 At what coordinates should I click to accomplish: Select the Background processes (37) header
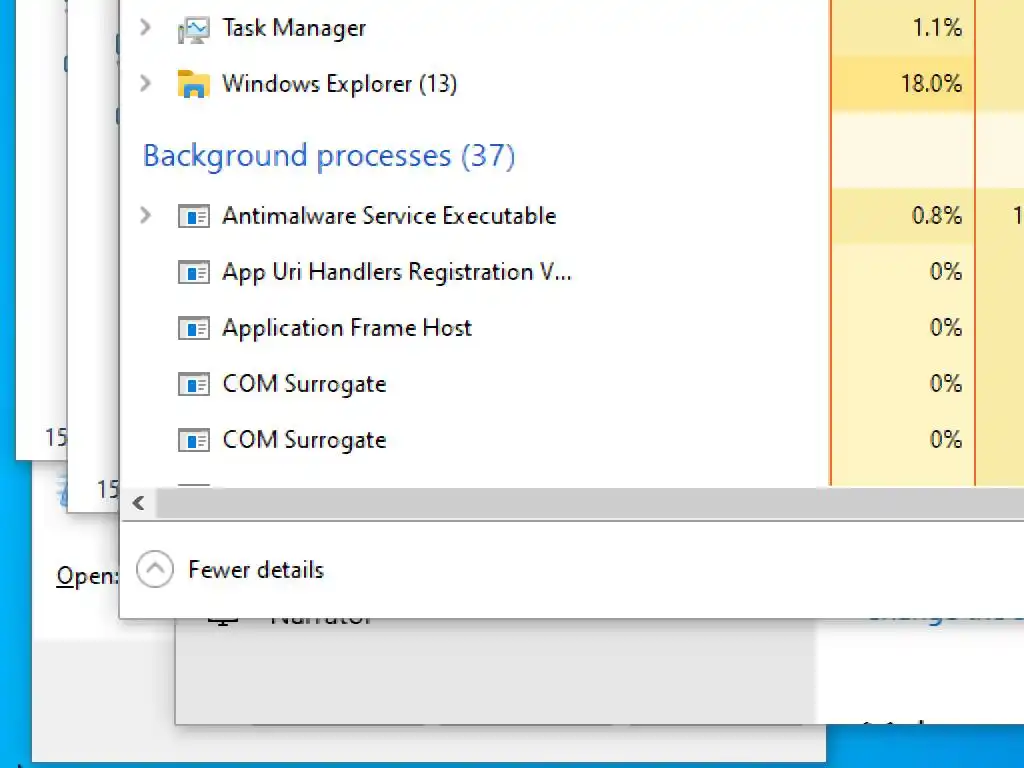coord(328,156)
